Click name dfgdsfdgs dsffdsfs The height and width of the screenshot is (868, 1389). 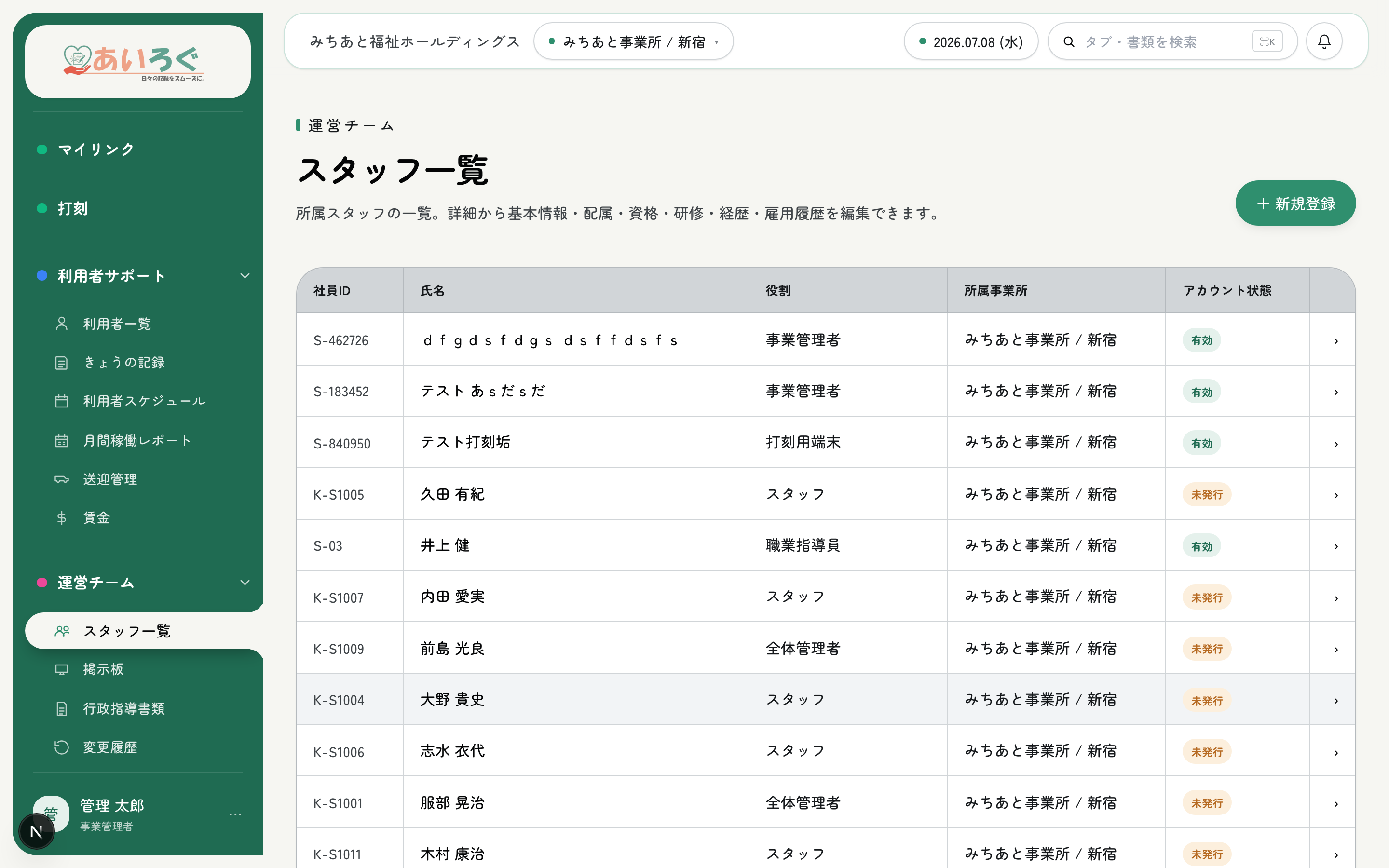550,340
